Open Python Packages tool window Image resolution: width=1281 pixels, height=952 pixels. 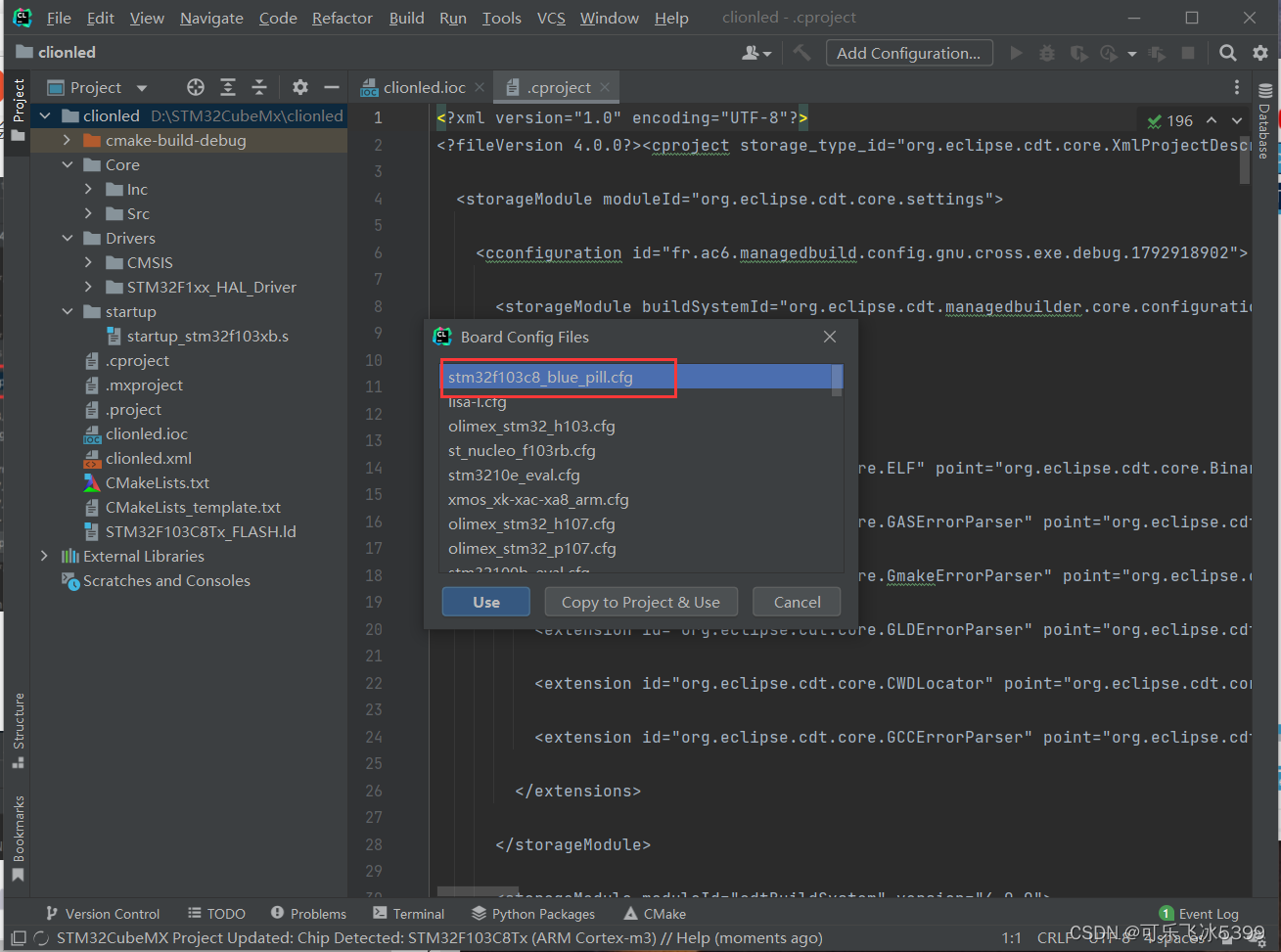tap(533, 914)
